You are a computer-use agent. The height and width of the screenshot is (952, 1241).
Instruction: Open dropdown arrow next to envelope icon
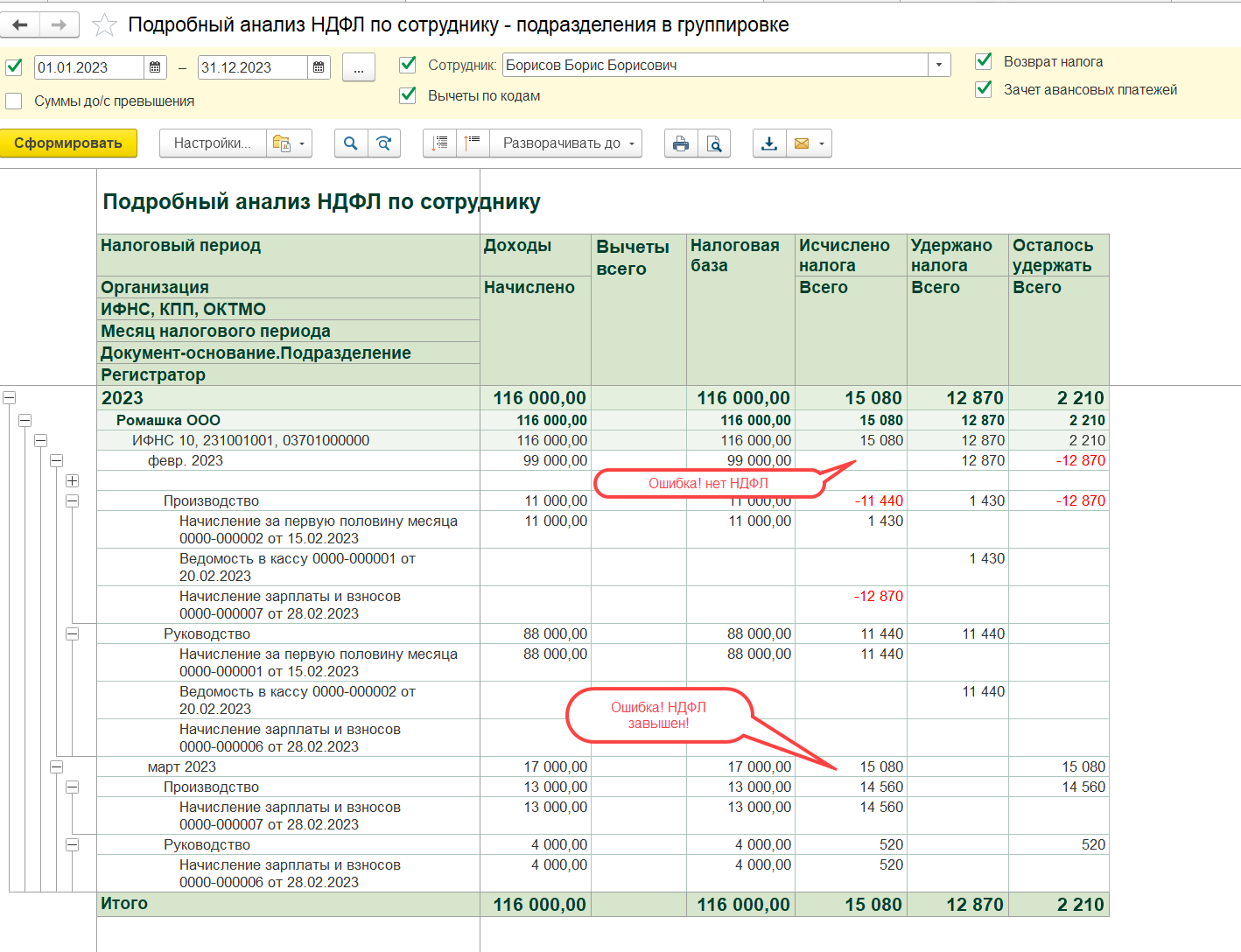tap(822, 143)
